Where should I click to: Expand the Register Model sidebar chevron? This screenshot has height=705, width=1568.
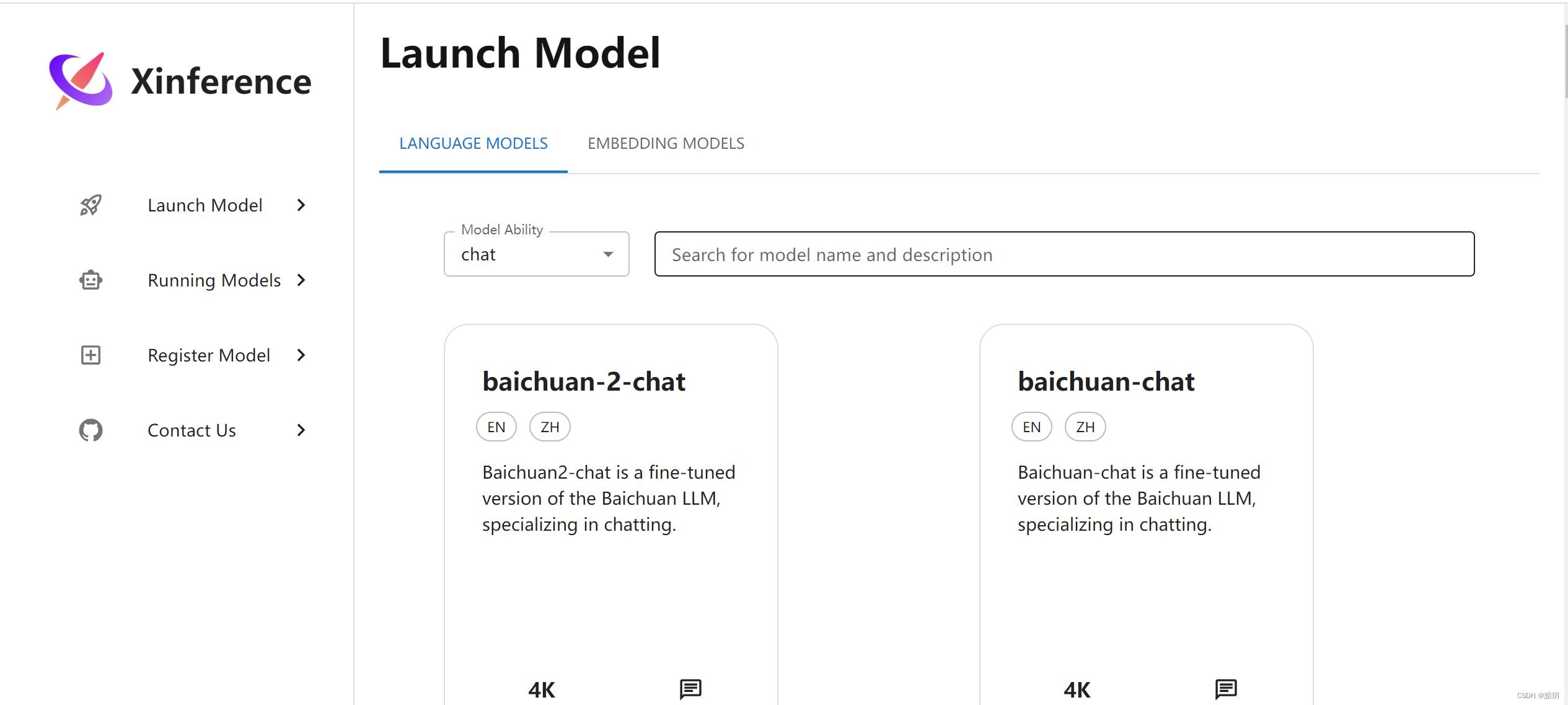click(301, 355)
